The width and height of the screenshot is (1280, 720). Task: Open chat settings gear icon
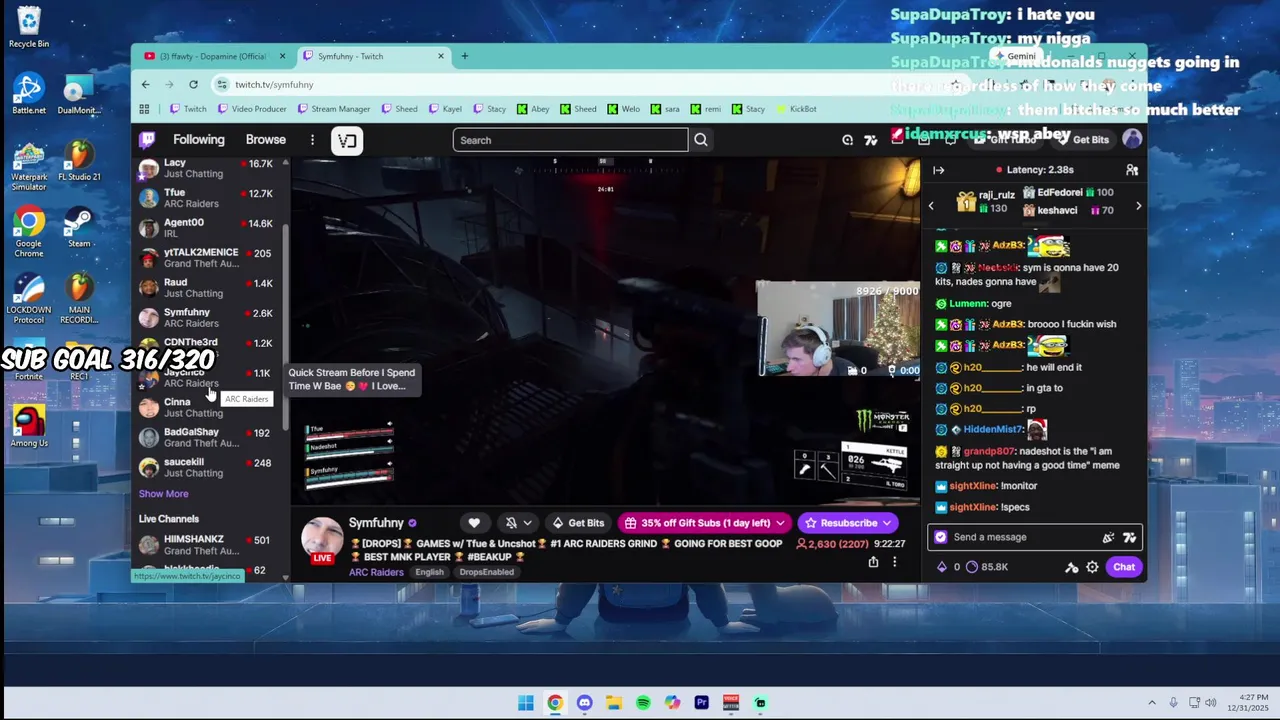1092,567
